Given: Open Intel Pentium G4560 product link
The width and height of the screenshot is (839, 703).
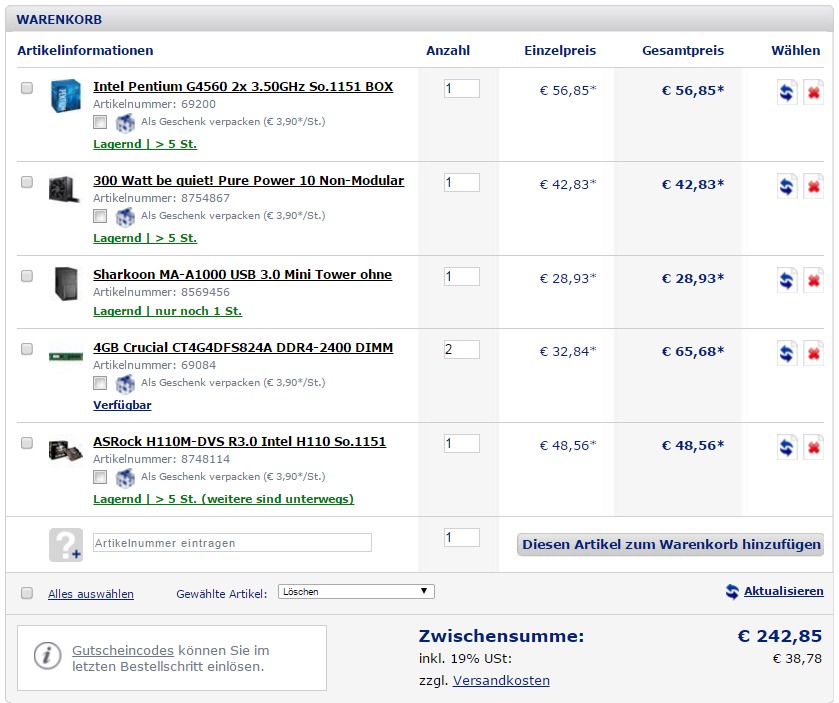Looking at the screenshot, I should point(243,87).
